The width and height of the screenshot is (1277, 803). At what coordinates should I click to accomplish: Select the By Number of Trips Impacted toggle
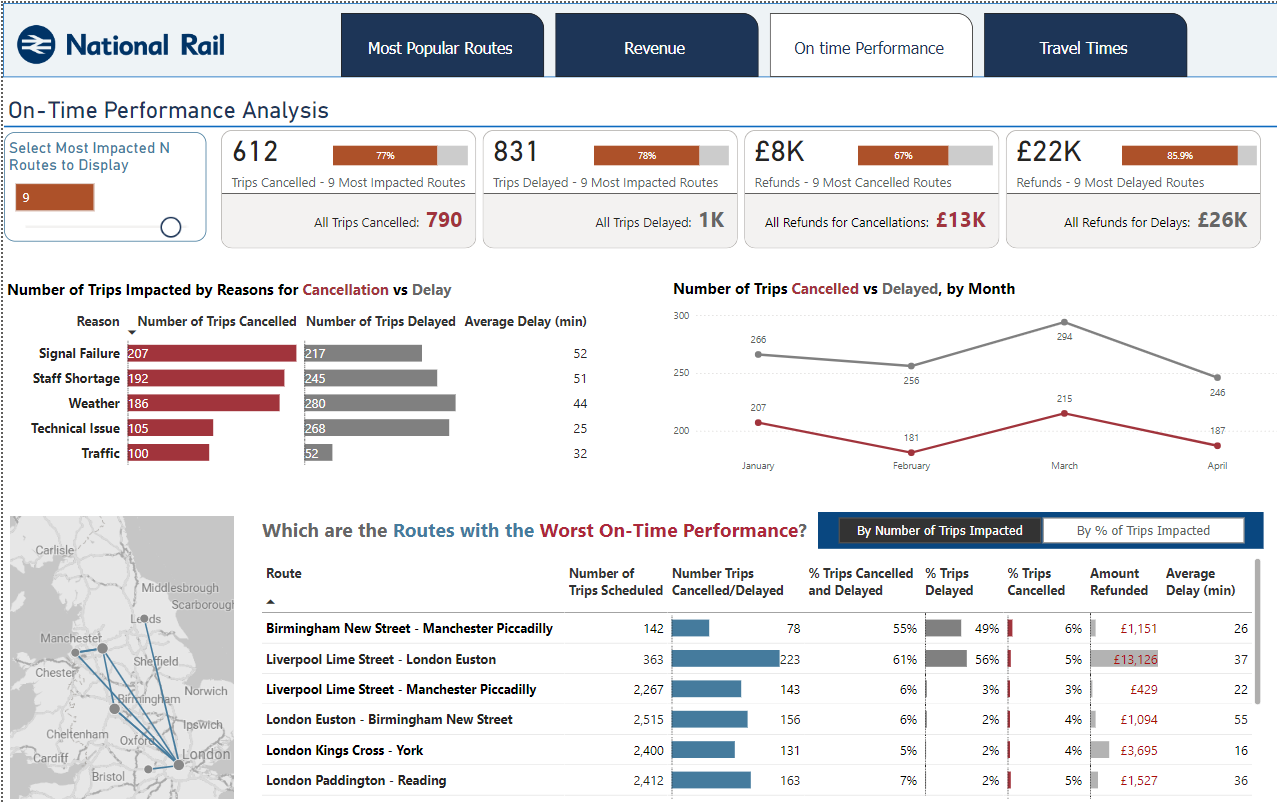(939, 531)
